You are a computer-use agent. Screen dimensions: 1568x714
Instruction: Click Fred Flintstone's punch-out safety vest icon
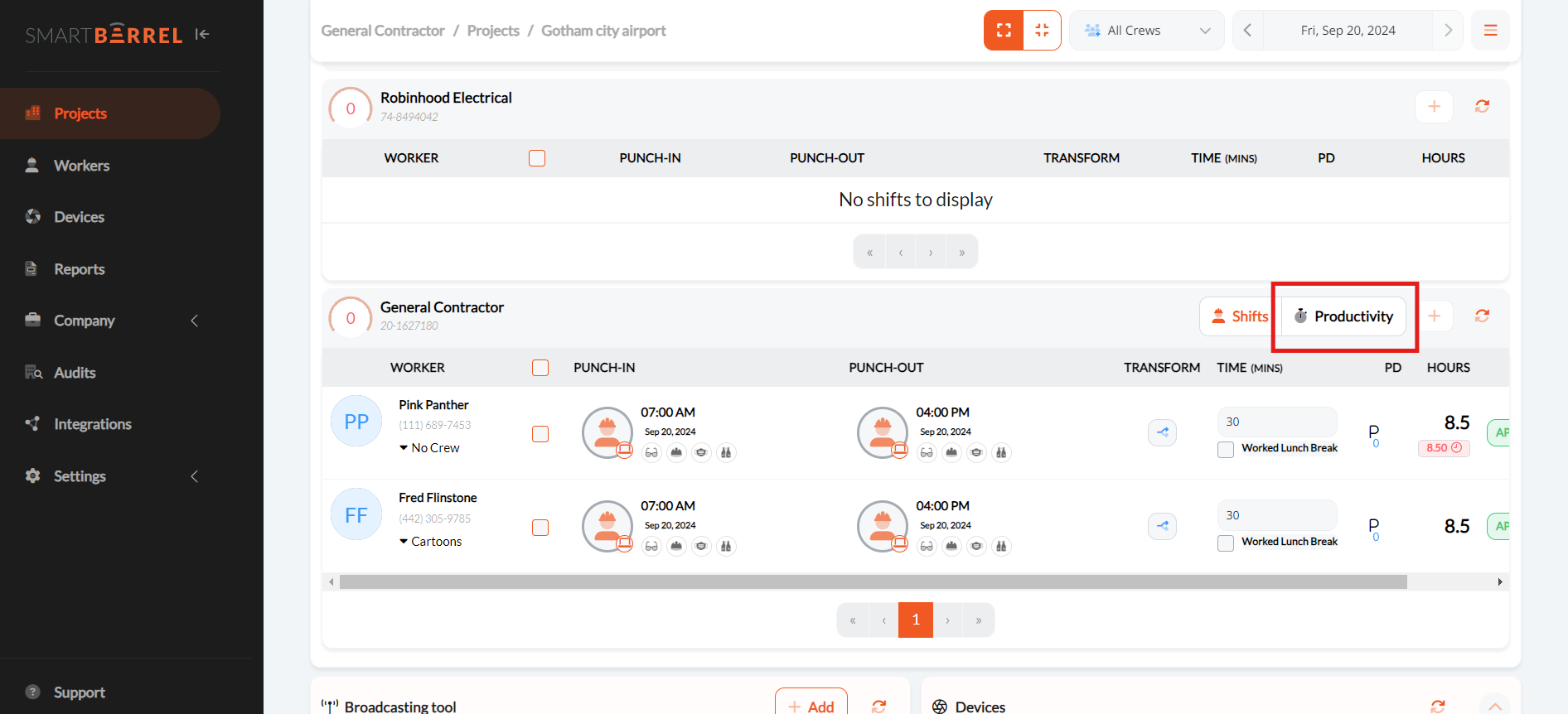(x=1002, y=546)
